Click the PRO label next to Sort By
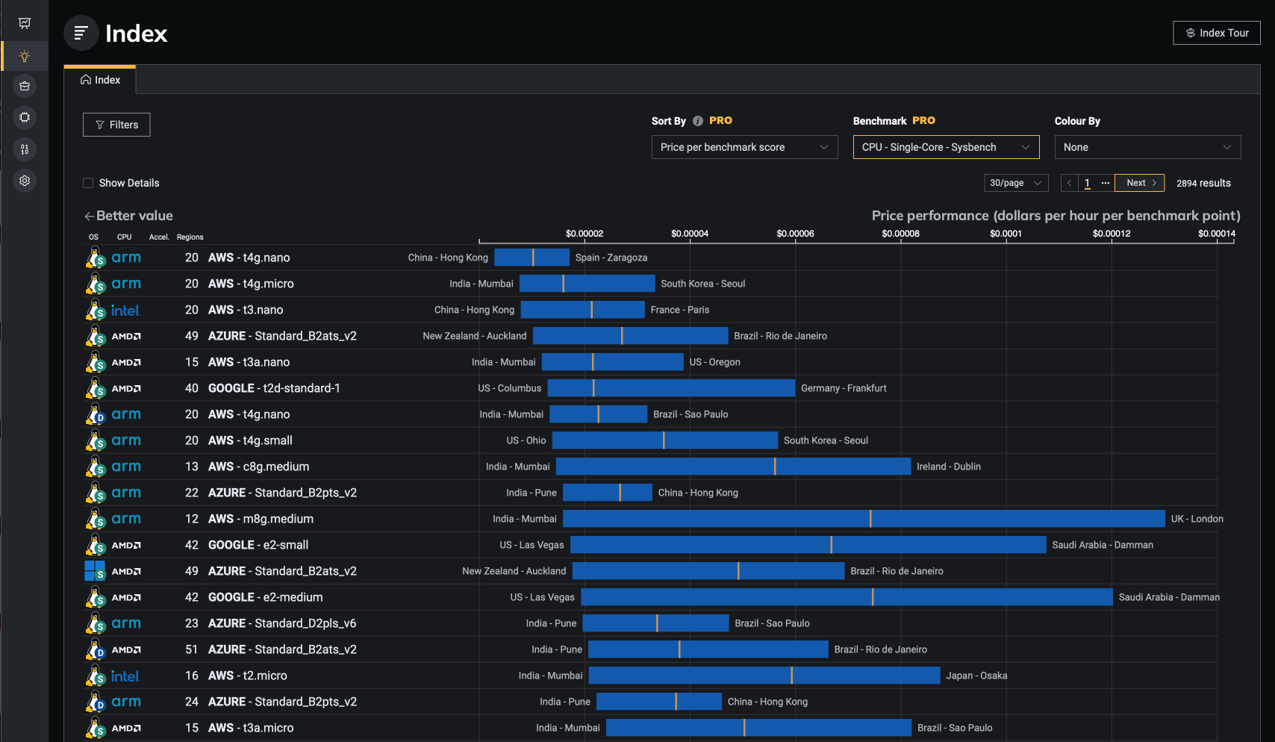Screen dimensions: 1275x742 point(721,121)
